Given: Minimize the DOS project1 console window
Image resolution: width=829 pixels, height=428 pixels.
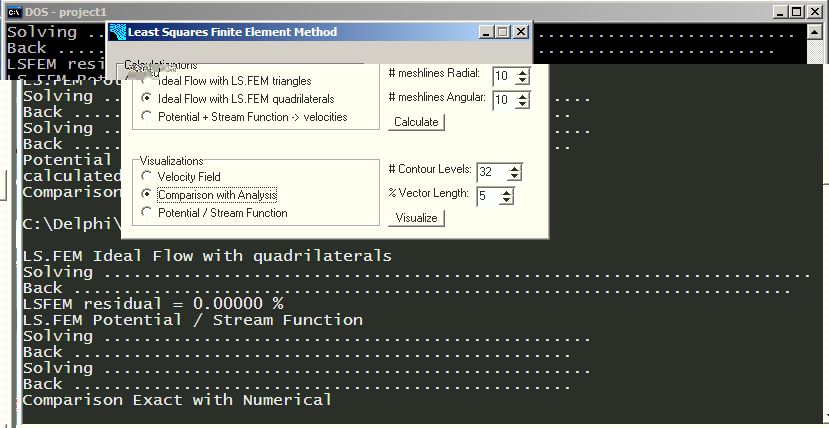Looking at the screenshot, I should (782, 11).
